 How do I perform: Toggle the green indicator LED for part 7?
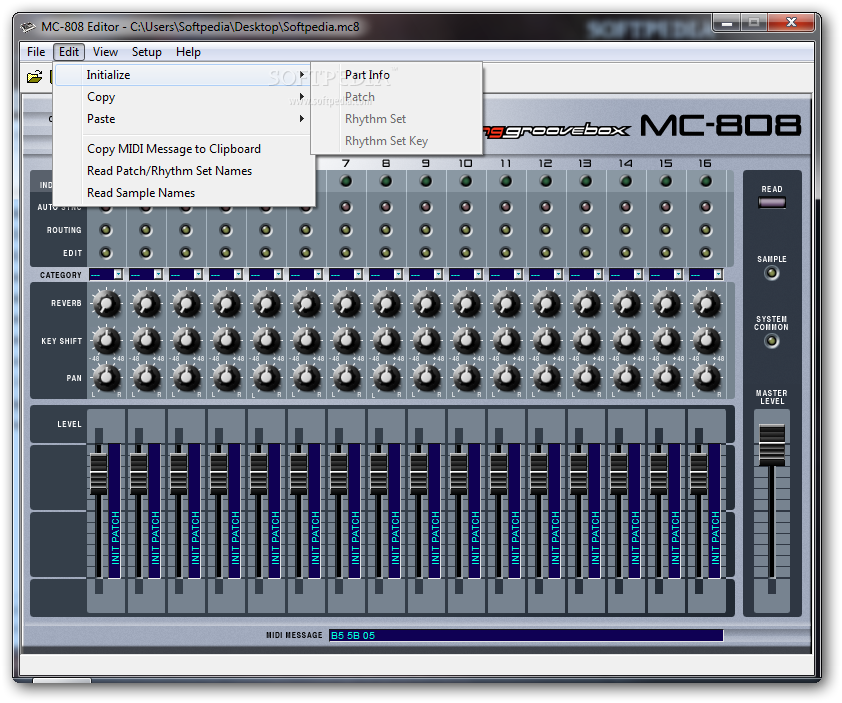coord(346,182)
